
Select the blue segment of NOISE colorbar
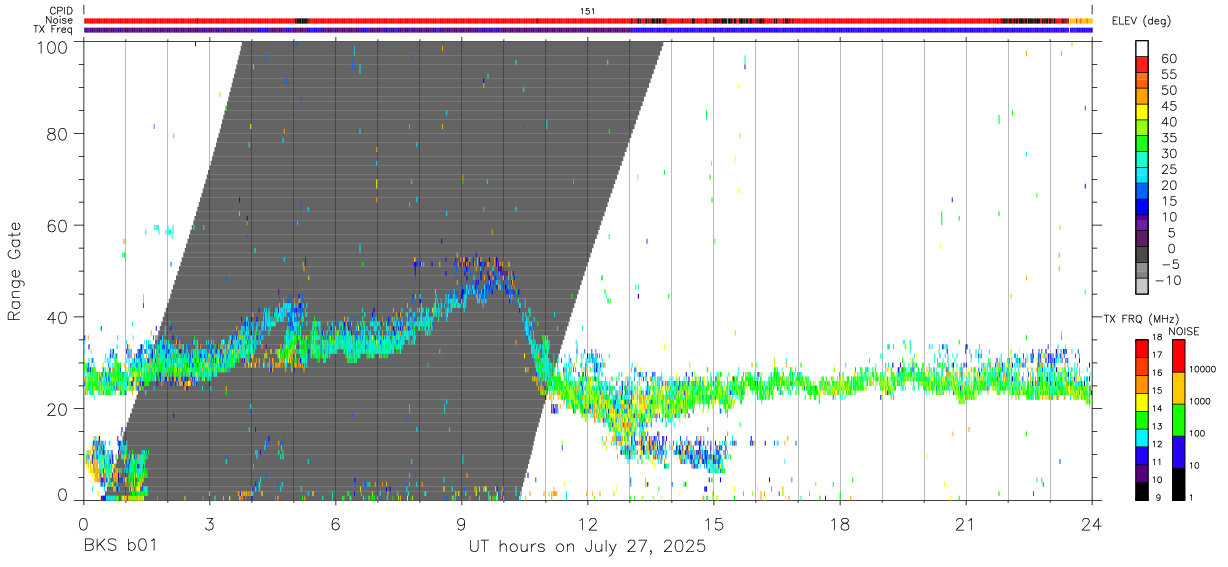coord(1177,452)
